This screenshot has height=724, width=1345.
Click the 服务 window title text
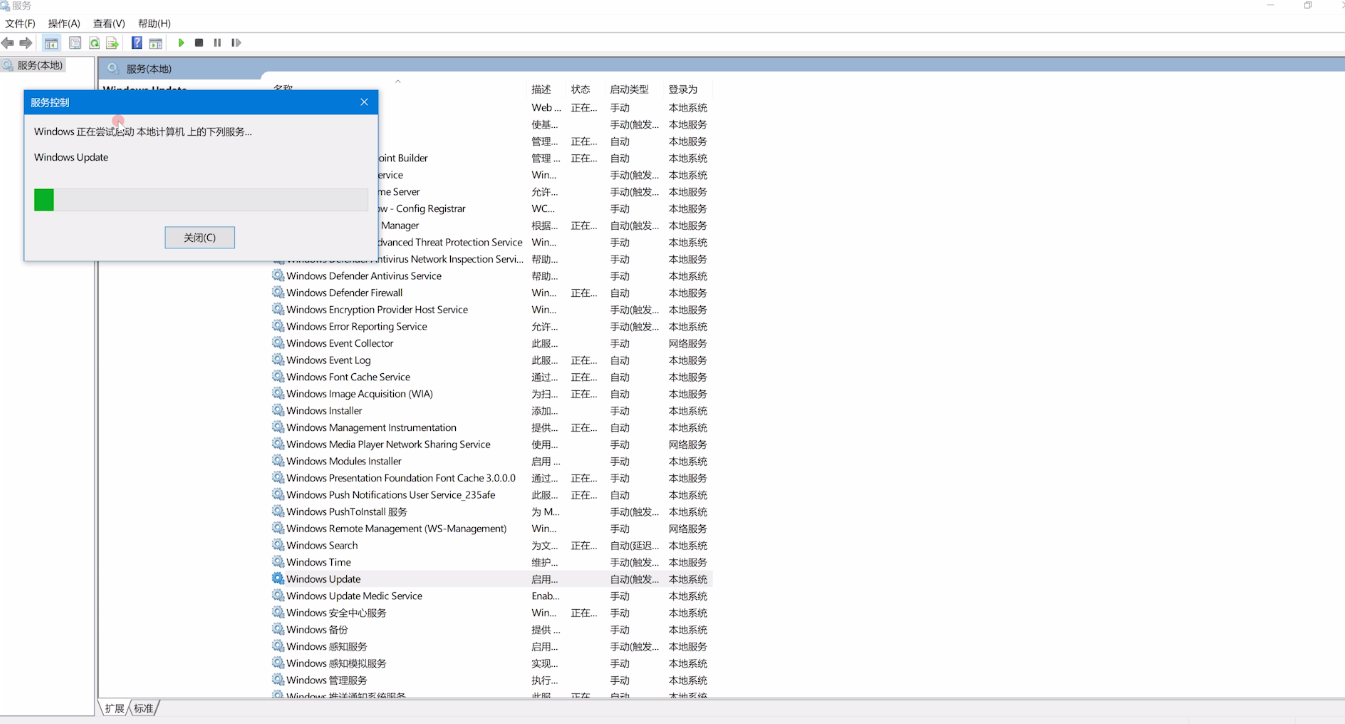(x=22, y=6)
